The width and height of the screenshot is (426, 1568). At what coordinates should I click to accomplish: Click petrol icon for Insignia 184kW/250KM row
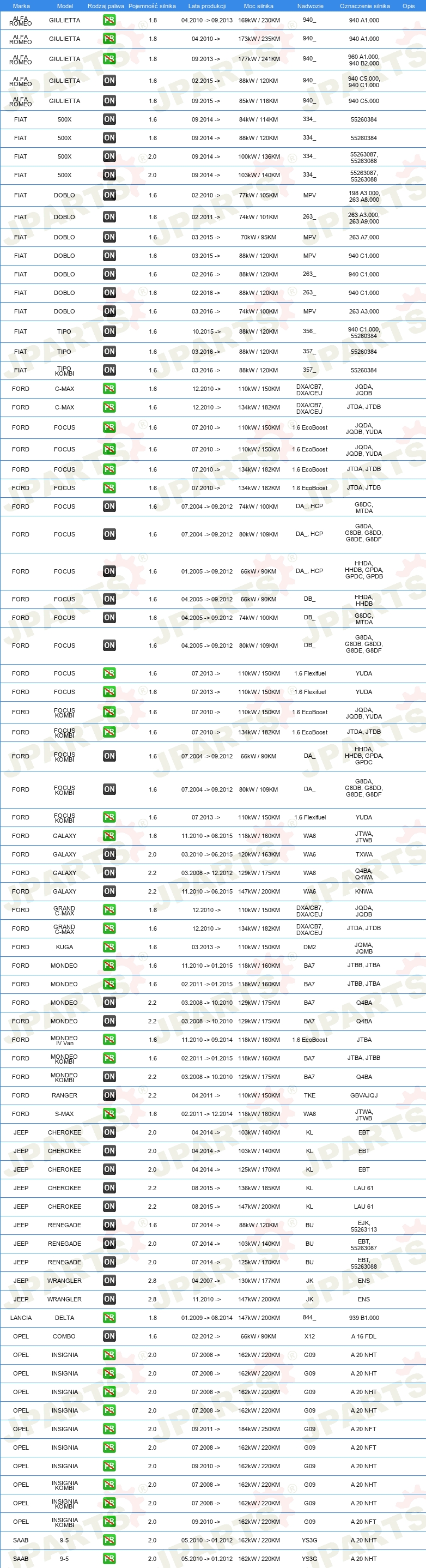(x=109, y=1429)
